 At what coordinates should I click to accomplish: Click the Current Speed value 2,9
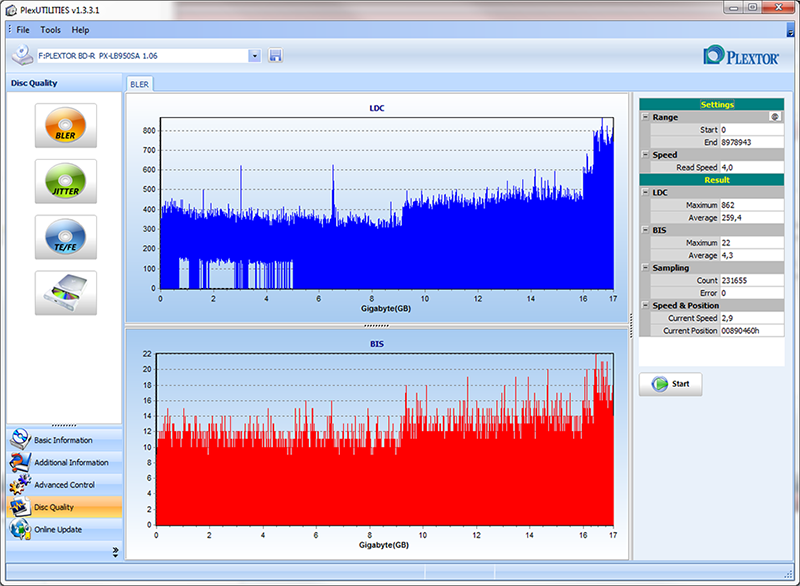(x=752, y=318)
